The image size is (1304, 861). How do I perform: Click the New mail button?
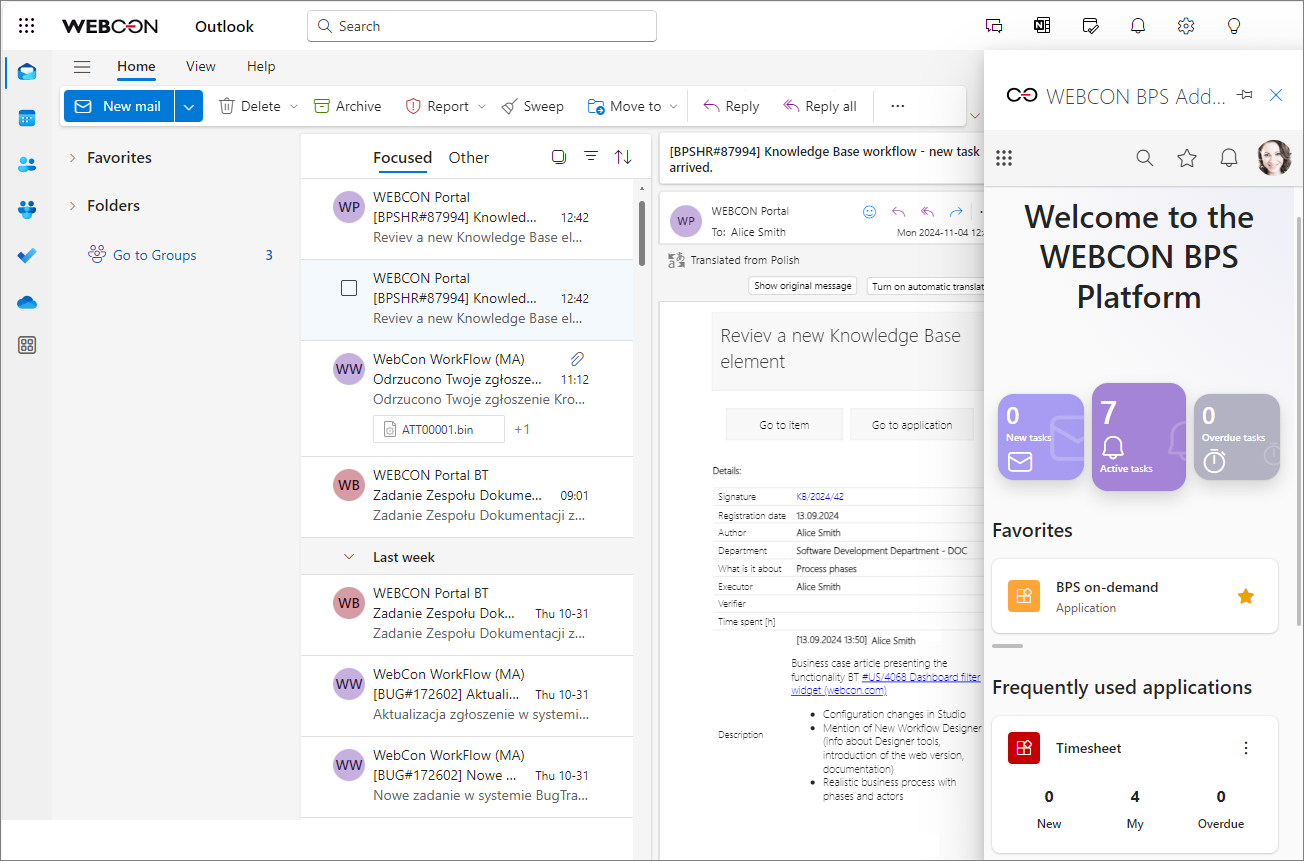click(x=119, y=106)
